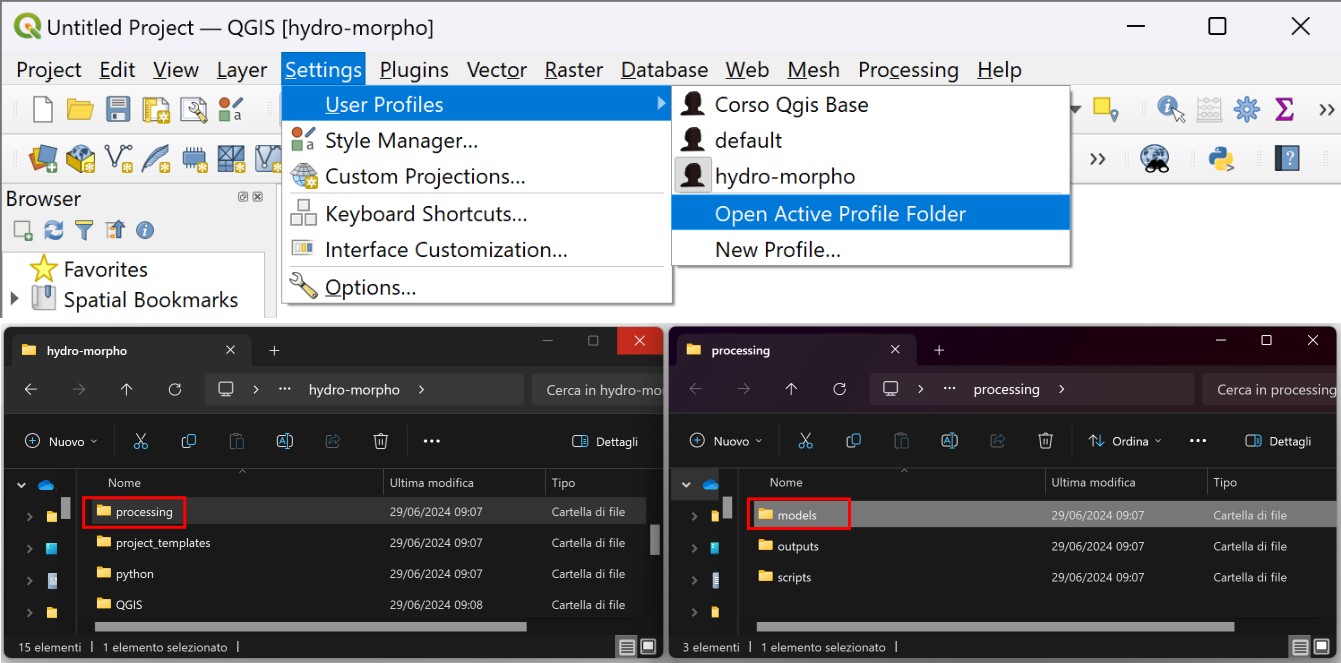Click the Refresh icon in Browser panel

54,230
